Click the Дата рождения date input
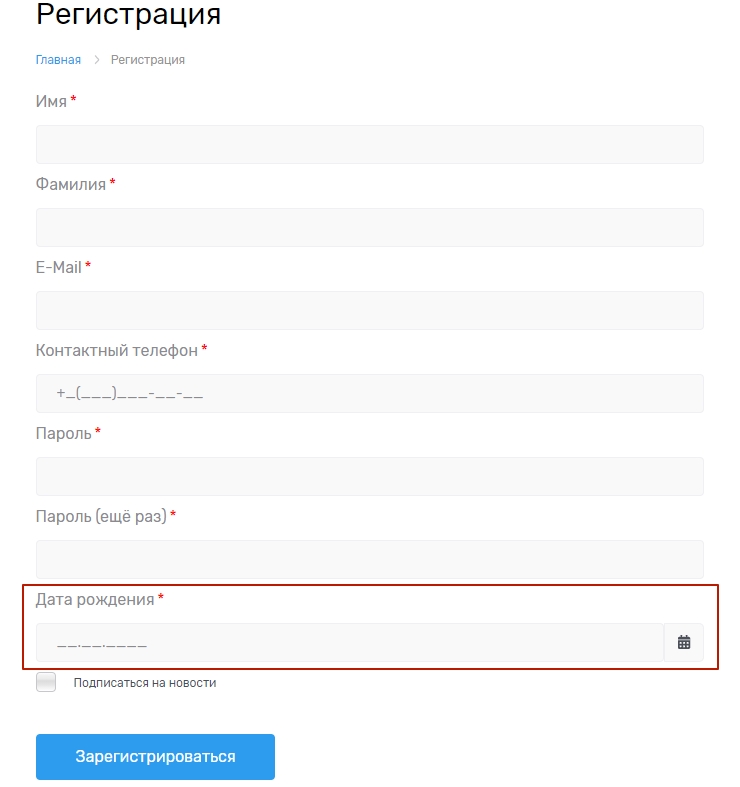 click(349, 643)
